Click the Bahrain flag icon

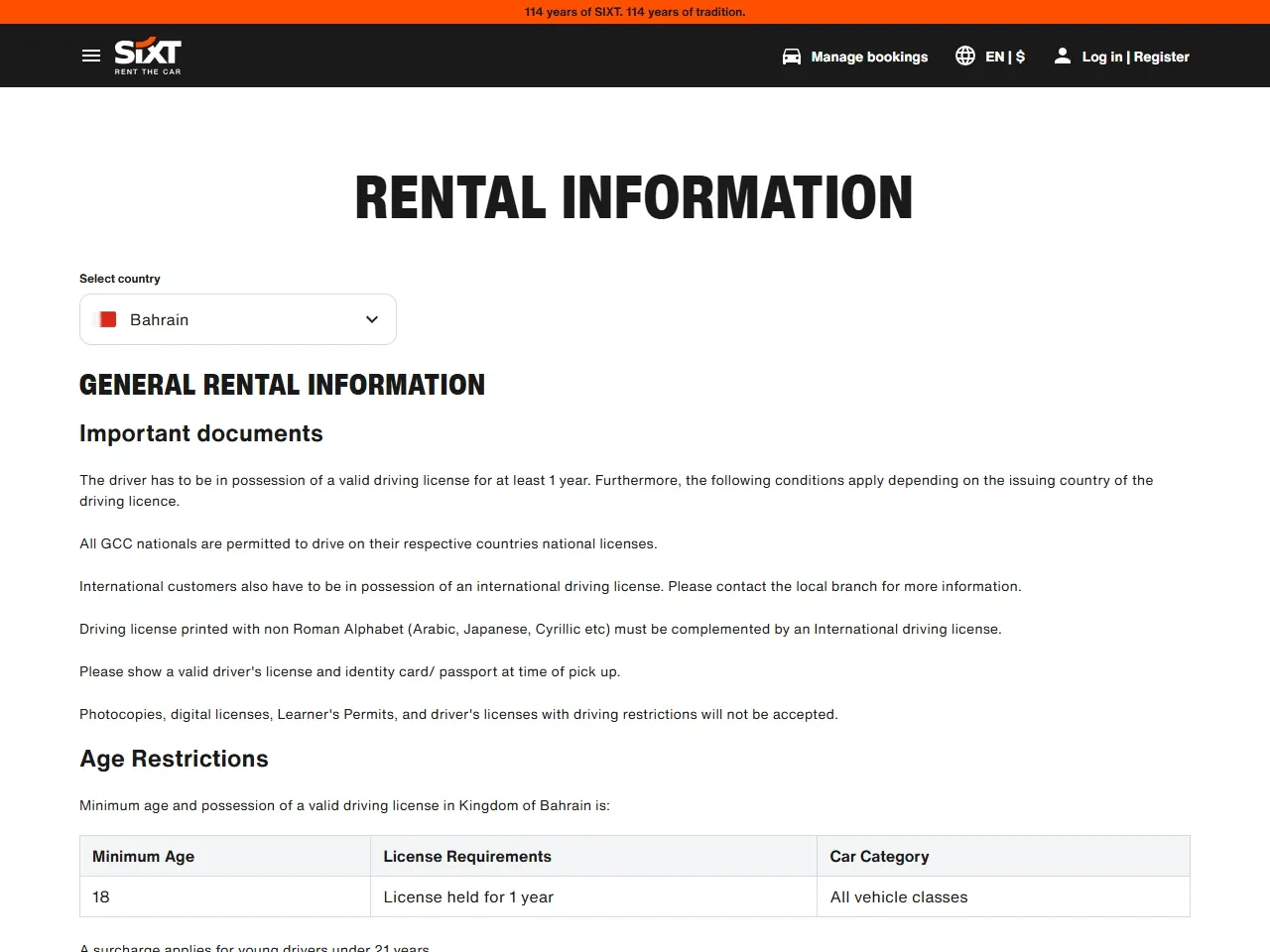[105, 319]
